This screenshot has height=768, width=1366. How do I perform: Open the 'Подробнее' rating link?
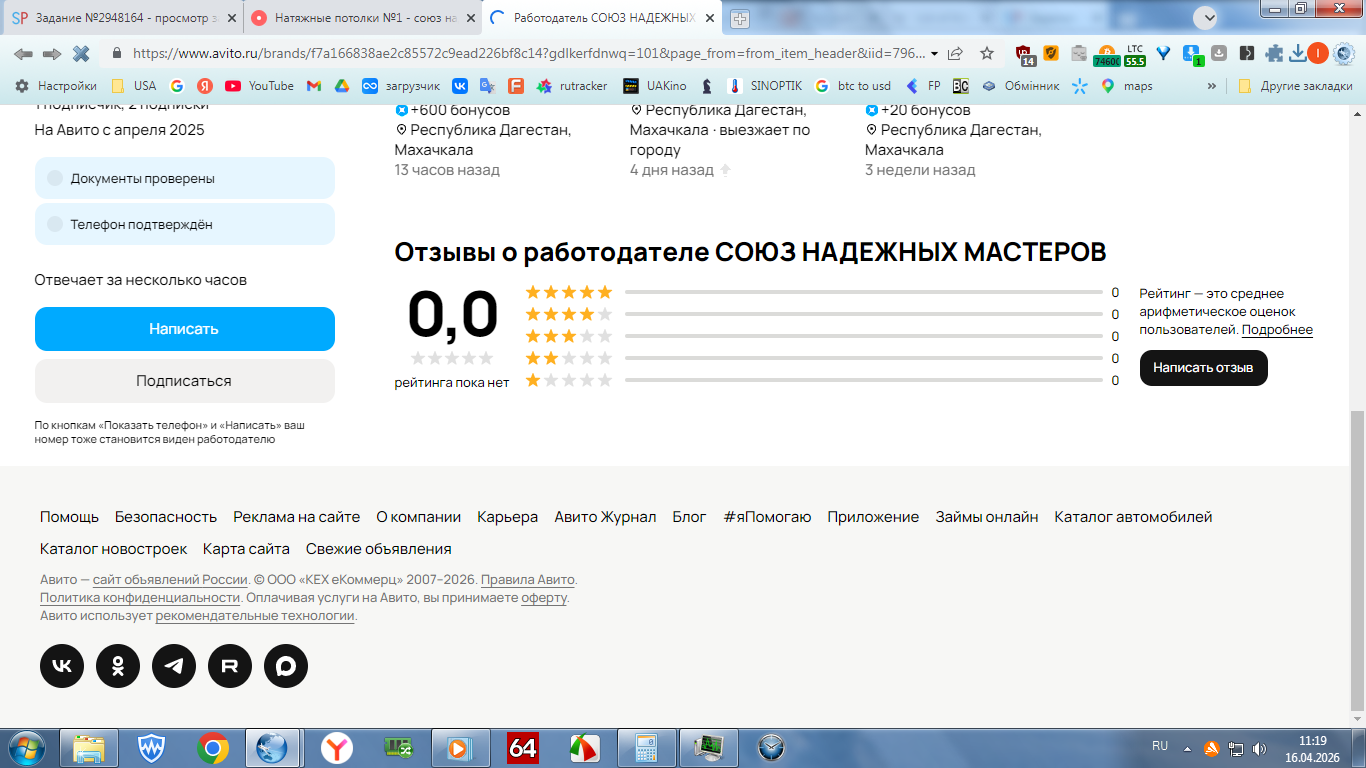click(x=1277, y=330)
